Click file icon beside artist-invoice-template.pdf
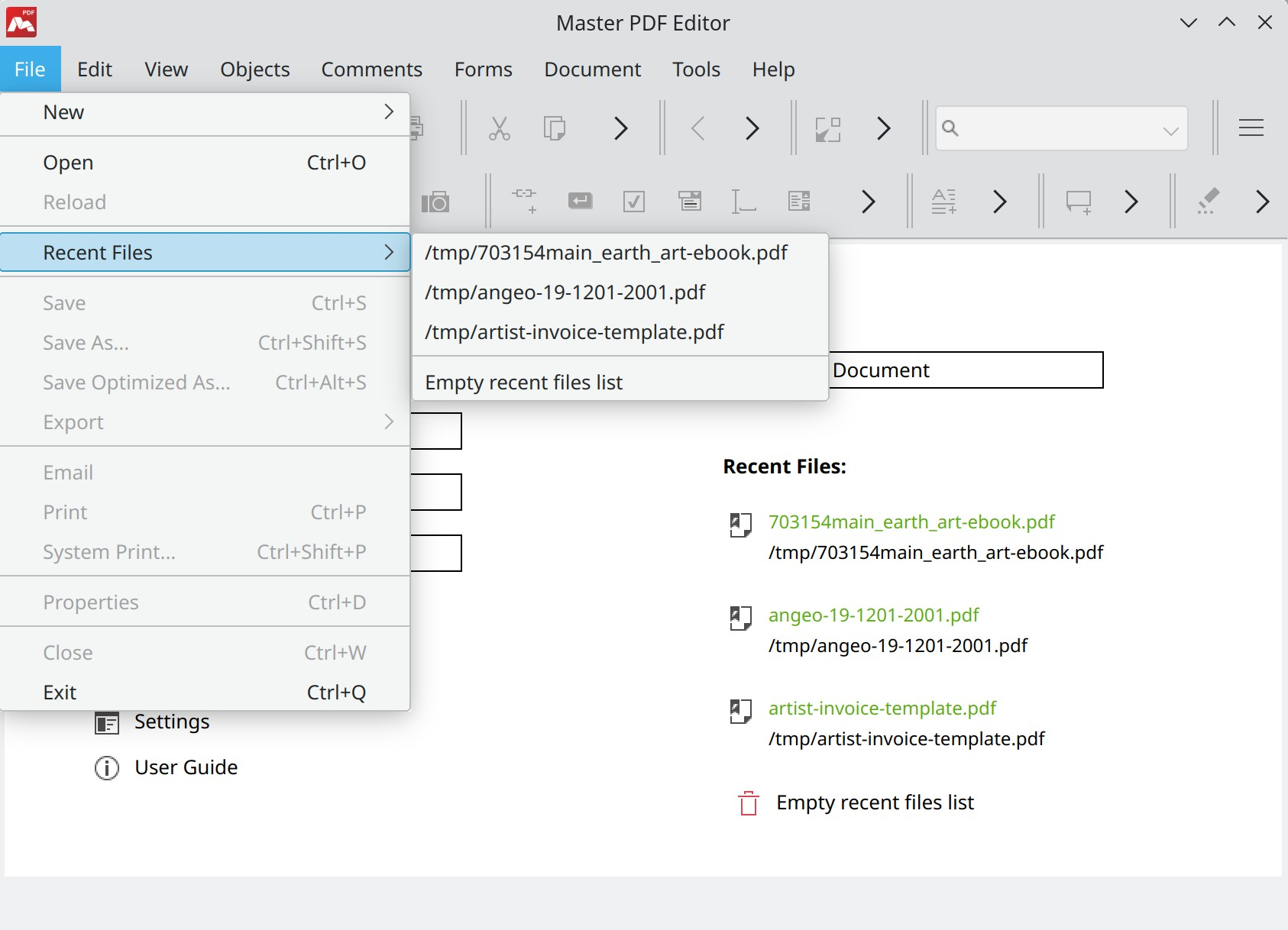 pyautogui.click(x=741, y=711)
